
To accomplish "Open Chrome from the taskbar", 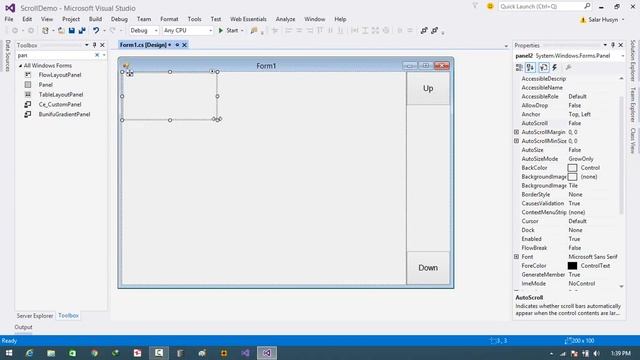I will coord(94,353).
